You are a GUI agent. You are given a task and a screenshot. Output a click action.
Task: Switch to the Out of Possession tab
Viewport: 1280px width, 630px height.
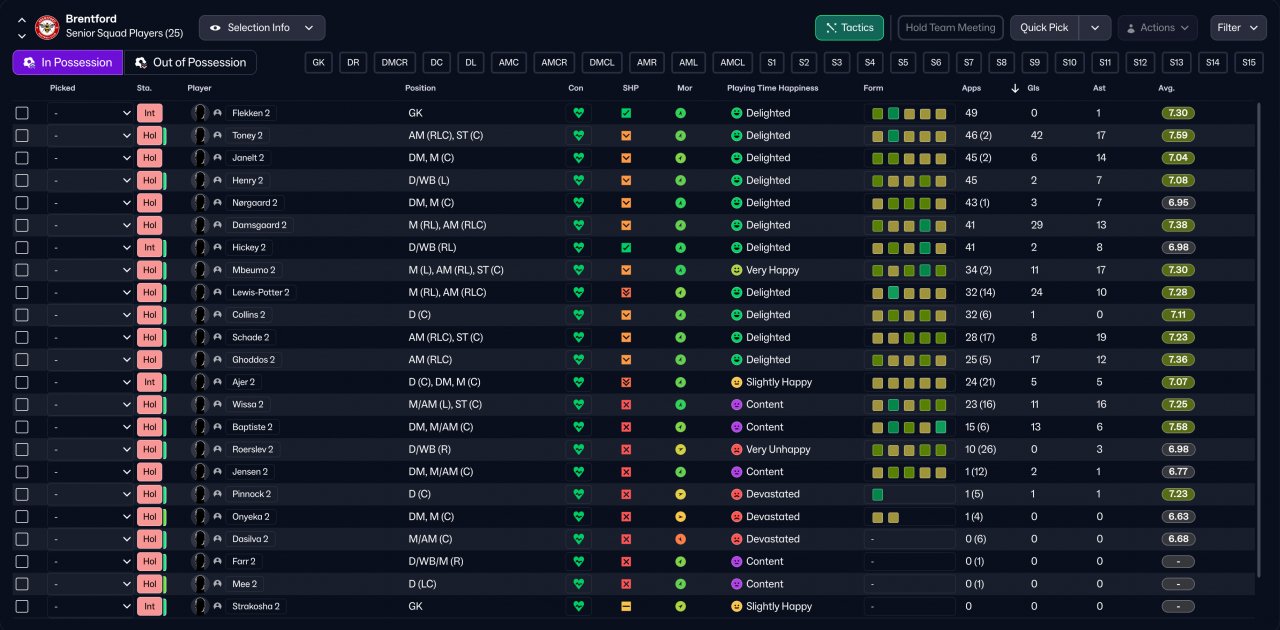(190, 63)
